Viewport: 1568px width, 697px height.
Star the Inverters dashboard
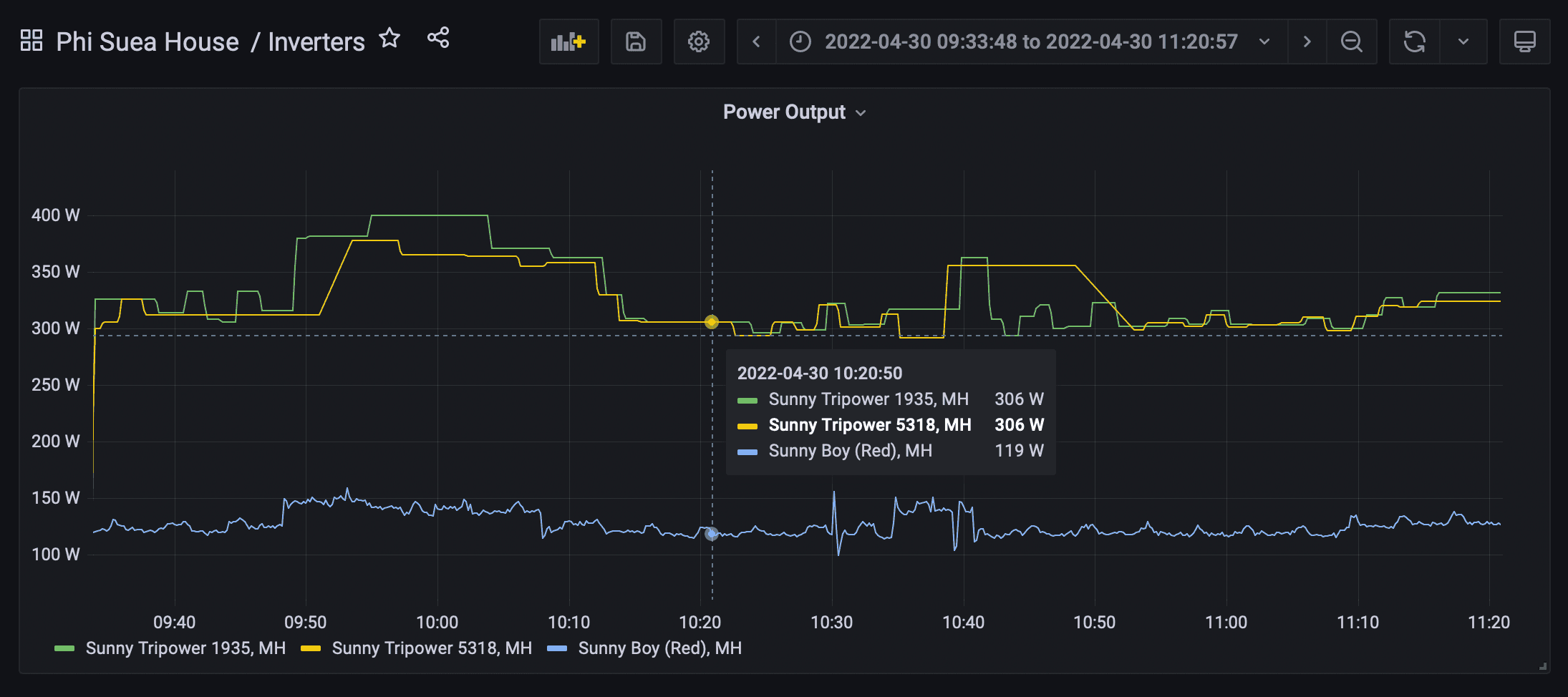[x=389, y=38]
